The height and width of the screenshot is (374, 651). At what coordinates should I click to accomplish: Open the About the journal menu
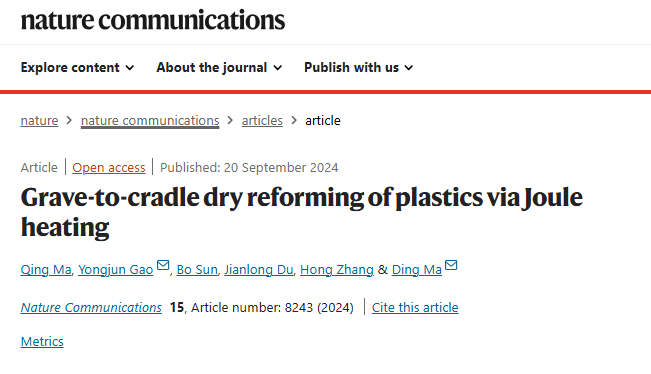(219, 67)
